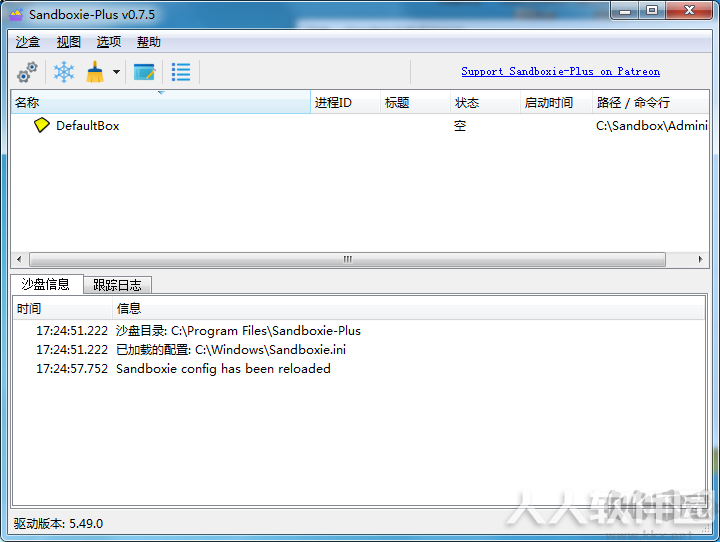
Task: Click the 信息 column header in log
Action: point(409,308)
